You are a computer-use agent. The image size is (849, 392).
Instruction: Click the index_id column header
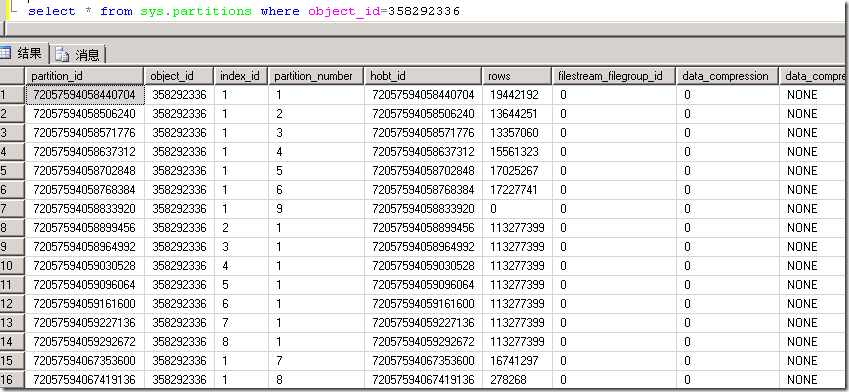click(241, 76)
